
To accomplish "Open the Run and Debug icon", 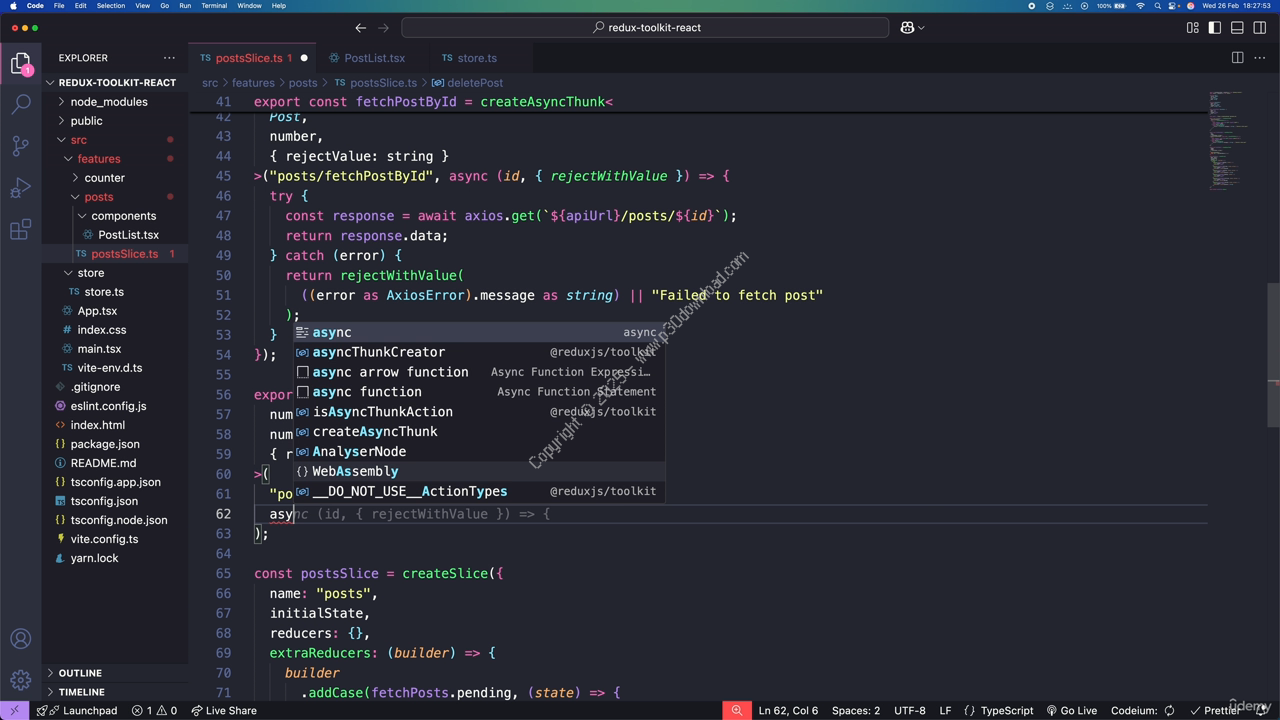I will pyautogui.click(x=21, y=188).
